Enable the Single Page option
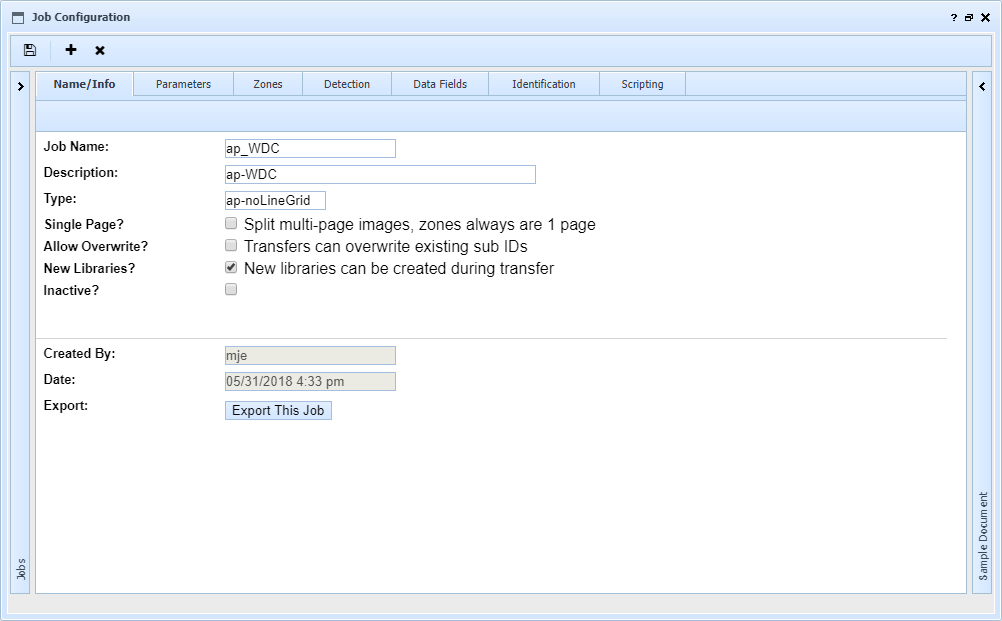Viewport: 1002px width, 621px height. pos(231,223)
